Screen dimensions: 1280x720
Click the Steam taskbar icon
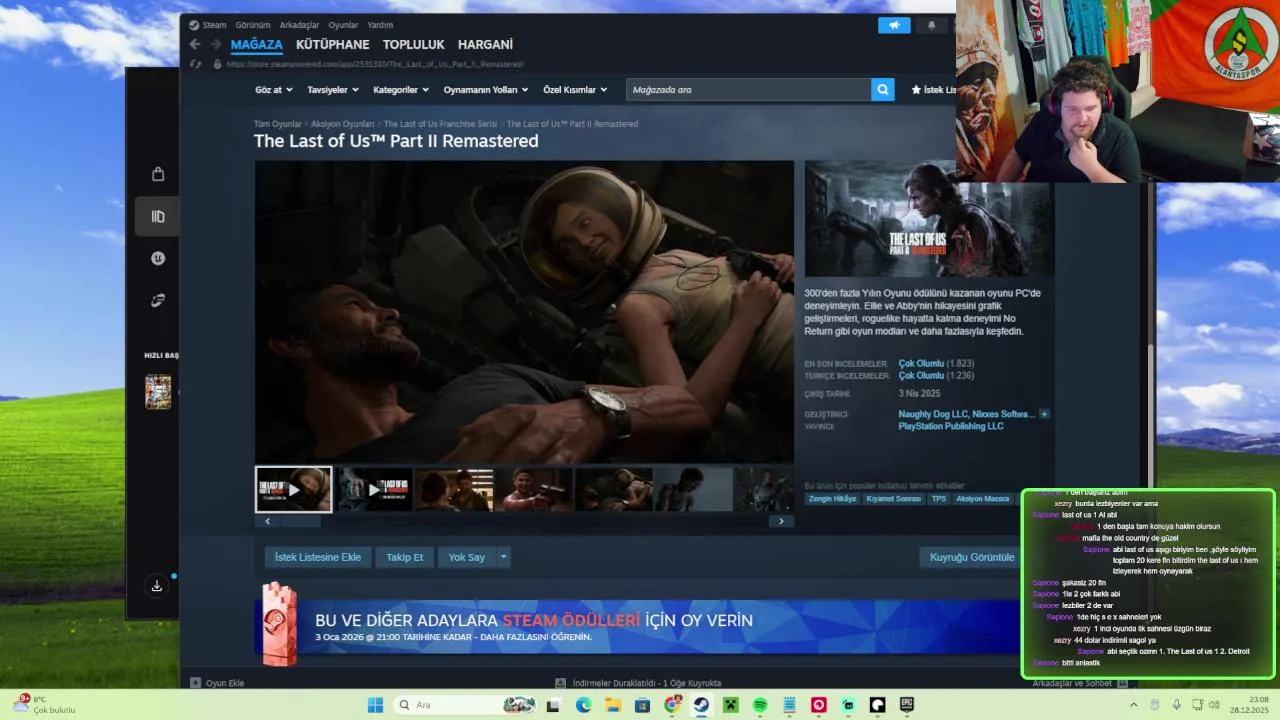click(x=701, y=705)
